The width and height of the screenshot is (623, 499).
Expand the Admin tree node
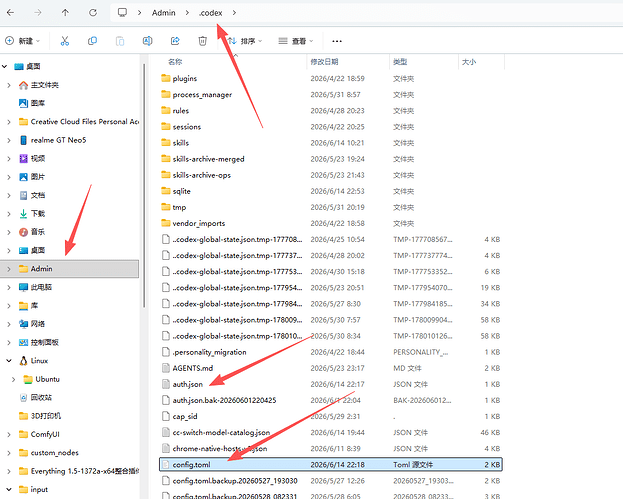9,269
